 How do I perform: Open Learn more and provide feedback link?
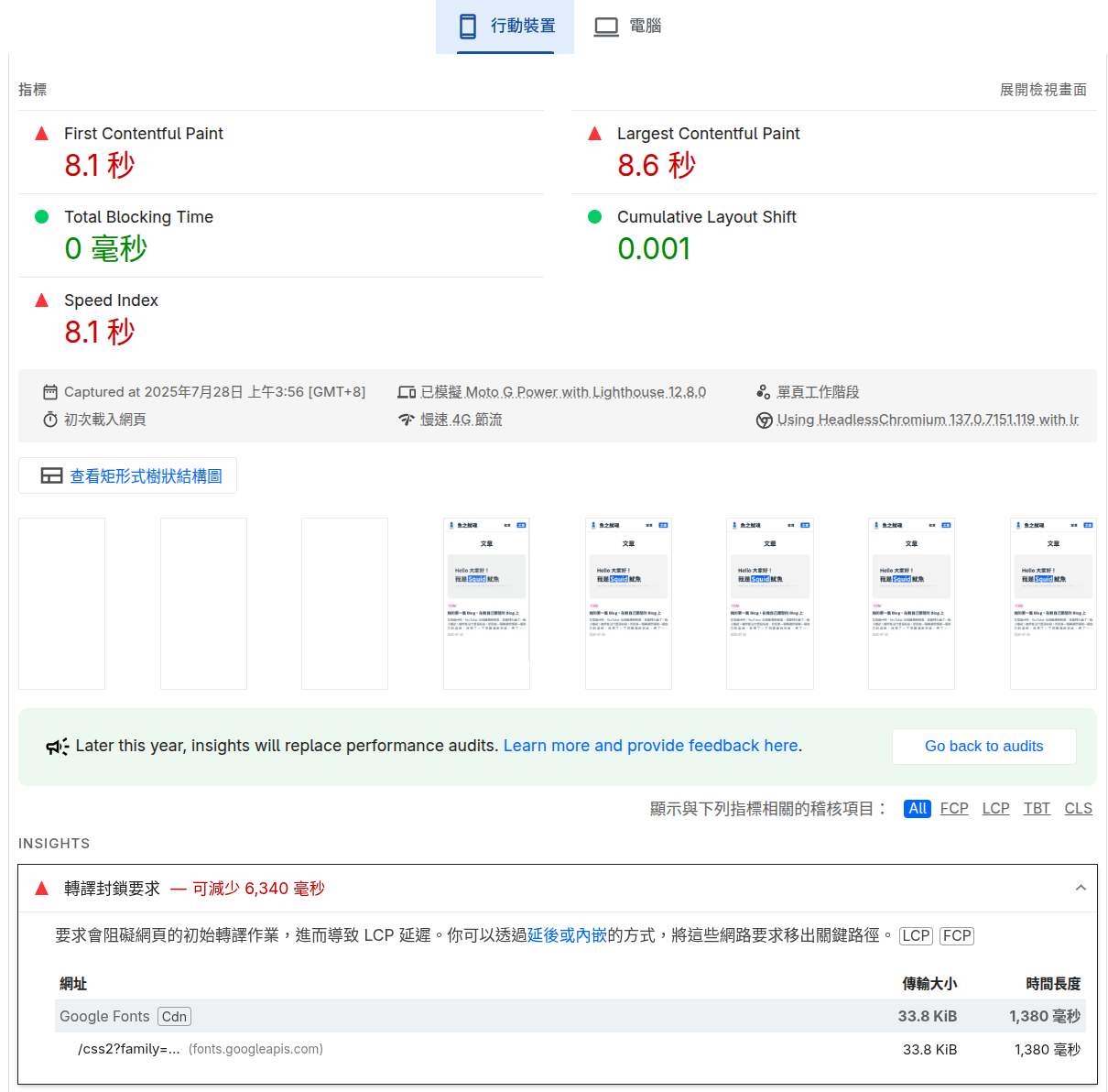[650, 746]
